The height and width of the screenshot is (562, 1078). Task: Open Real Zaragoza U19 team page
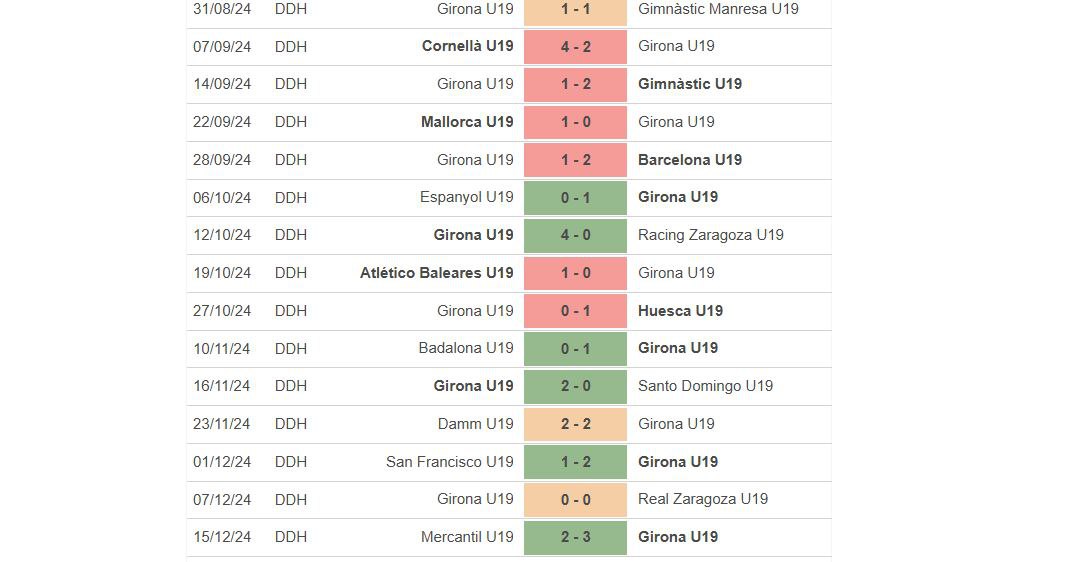pyautogui.click(x=703, y=499)
